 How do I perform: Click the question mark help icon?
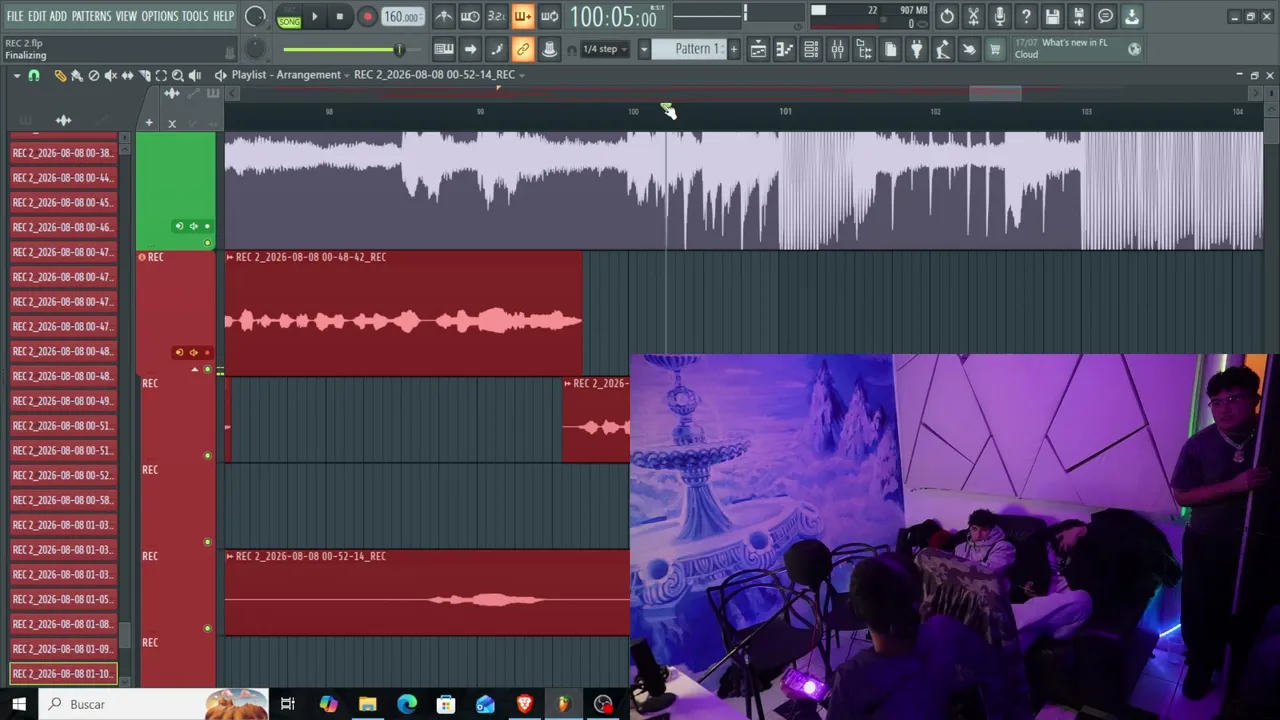coord(1026,16)
